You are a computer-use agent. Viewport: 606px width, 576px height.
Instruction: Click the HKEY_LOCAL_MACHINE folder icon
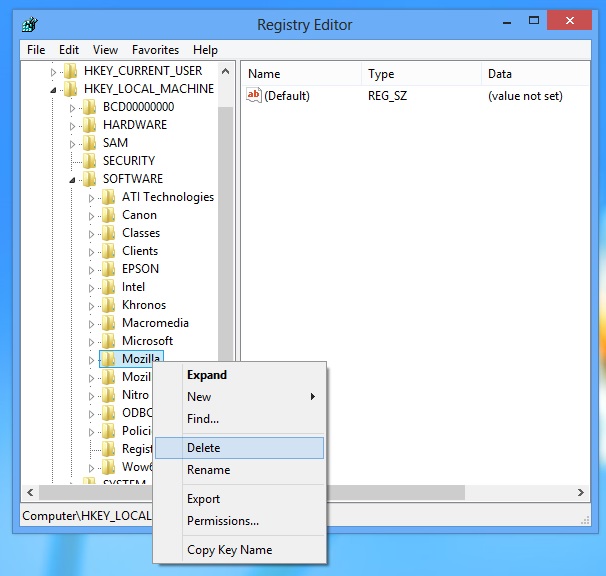pos(70,89)
